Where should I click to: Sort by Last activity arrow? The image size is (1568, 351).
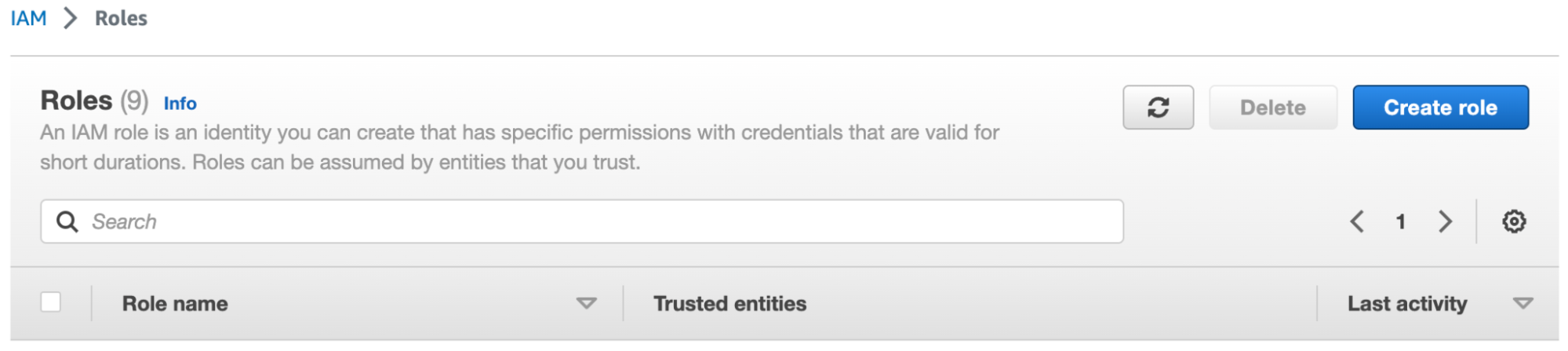tap(1523, 304)
